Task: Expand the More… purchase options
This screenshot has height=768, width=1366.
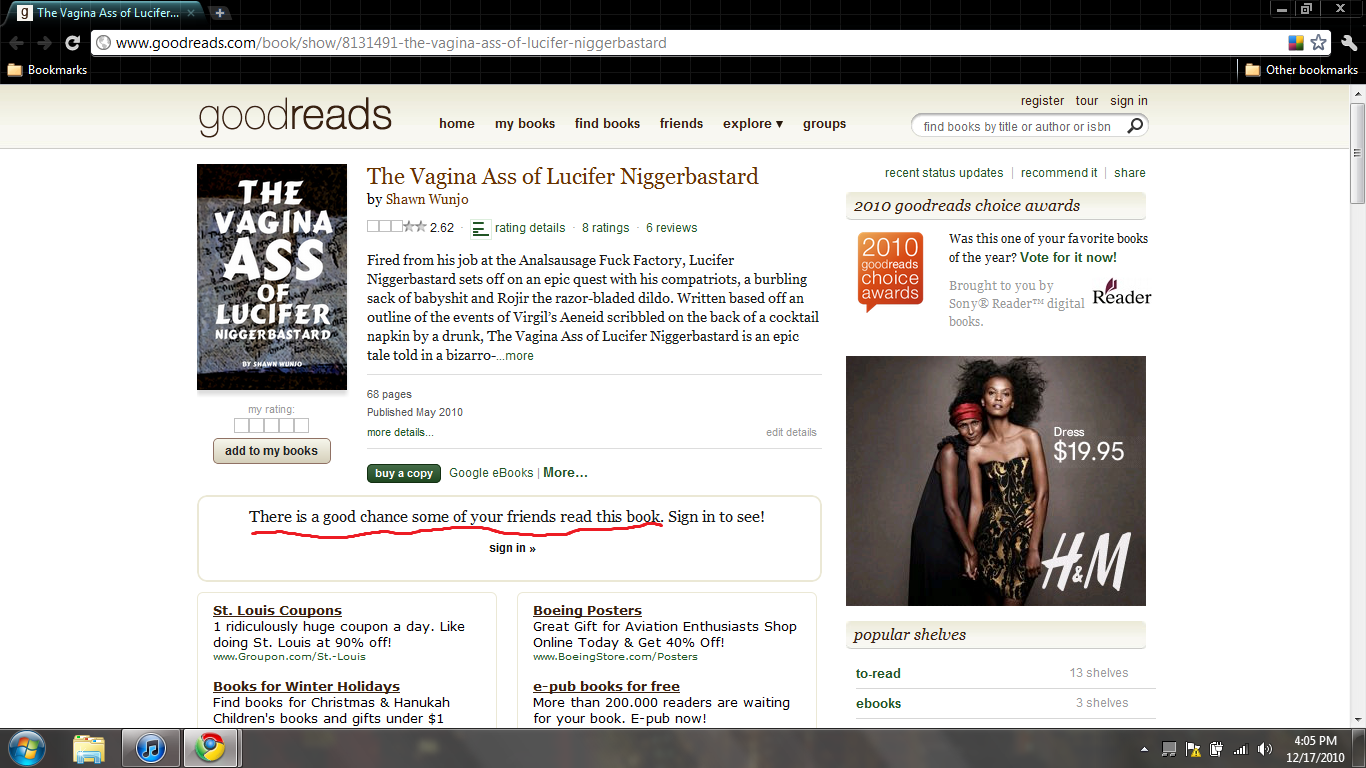Action: pos(565,473)
